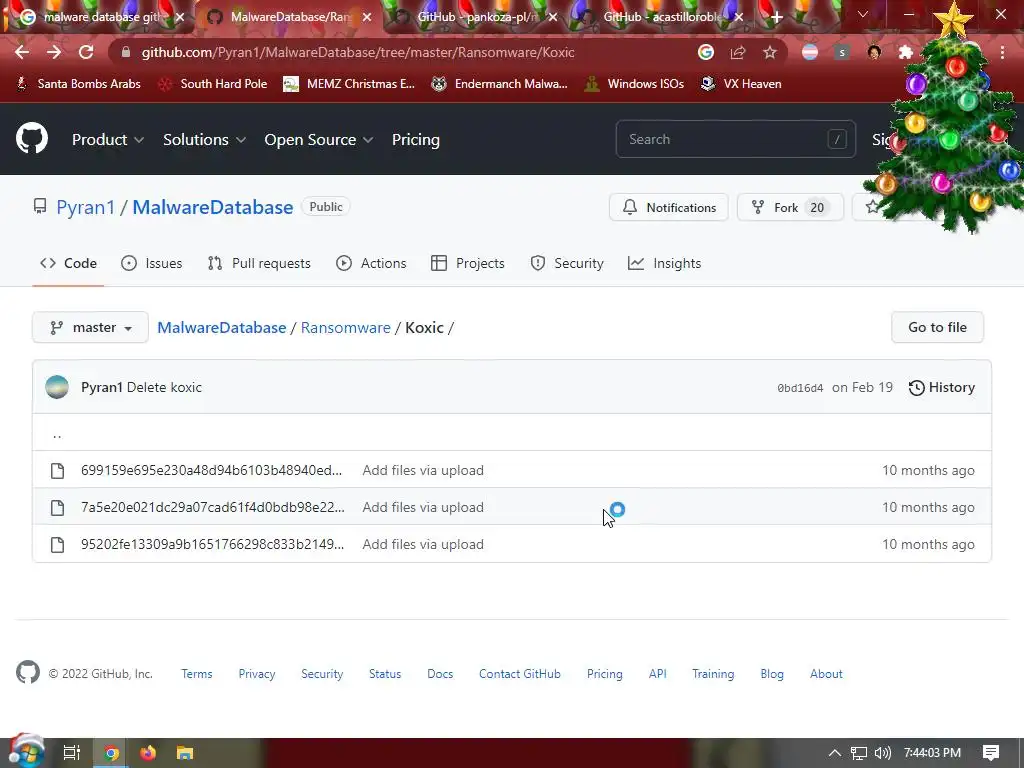Open the extensions puzzle piece icon
This screenshot has width=1024, height=768.
point(906,52)
